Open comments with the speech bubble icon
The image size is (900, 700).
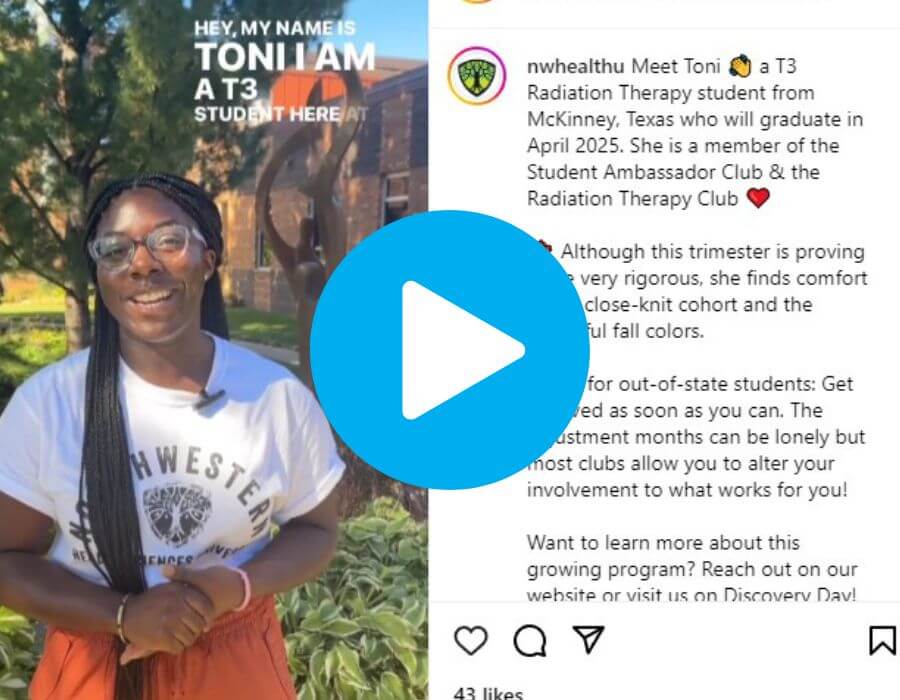coord(530,640)
